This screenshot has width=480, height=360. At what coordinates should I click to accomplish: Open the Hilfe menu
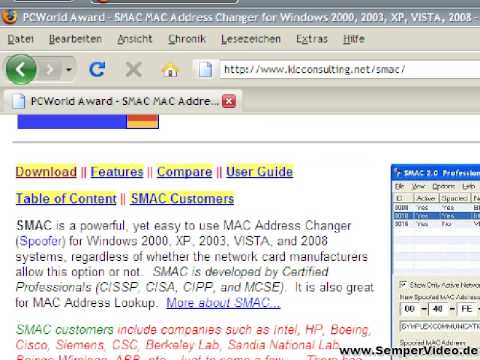point(354,39)
